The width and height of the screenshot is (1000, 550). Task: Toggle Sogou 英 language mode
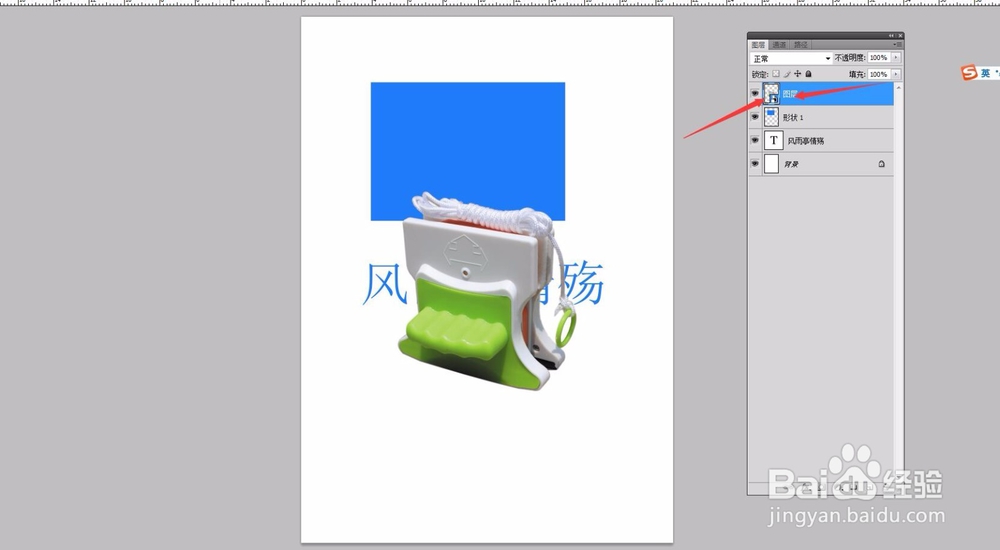click(985, 73)
